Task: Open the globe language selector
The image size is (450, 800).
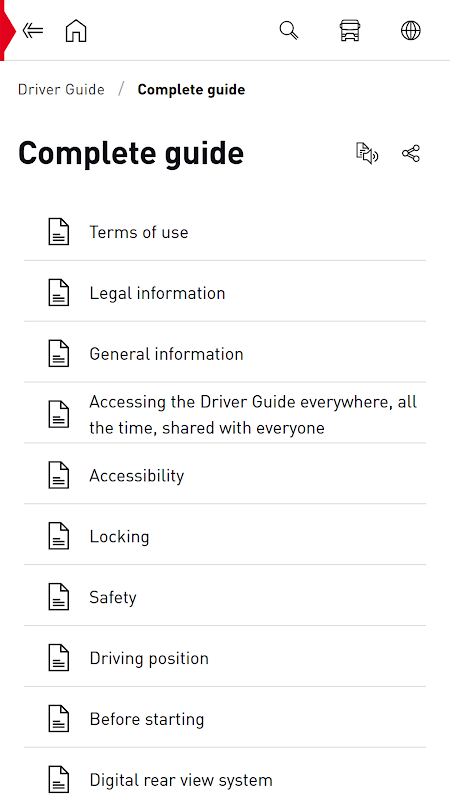Action: coord(411,31)
